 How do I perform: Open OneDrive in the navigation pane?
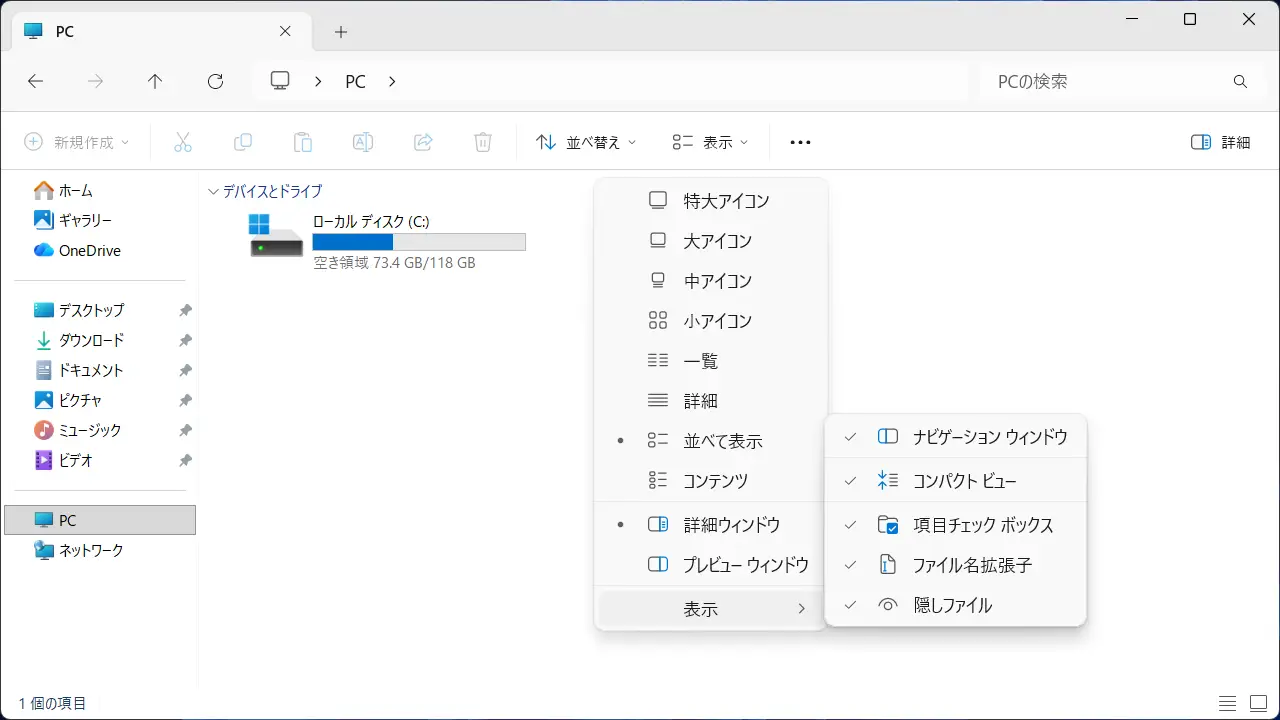pos(89,250)
